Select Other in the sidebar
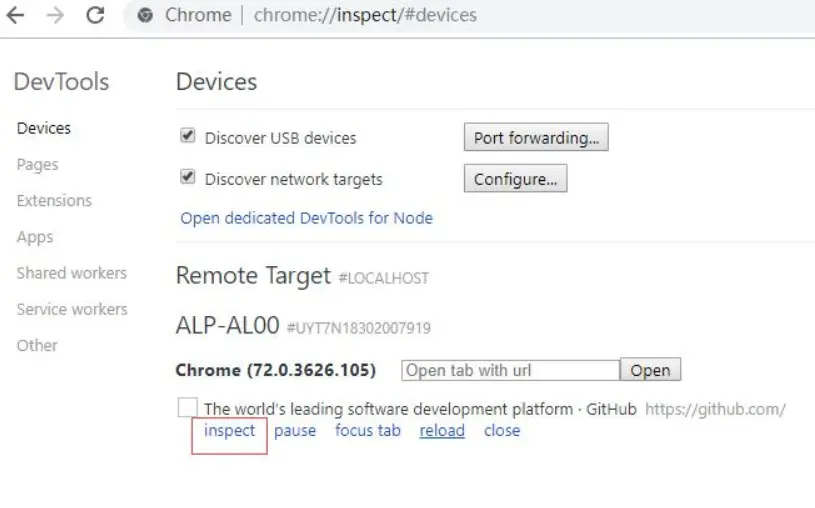Image resolution: width=815 pixels, height=508 pixels. tap(37, 345)
